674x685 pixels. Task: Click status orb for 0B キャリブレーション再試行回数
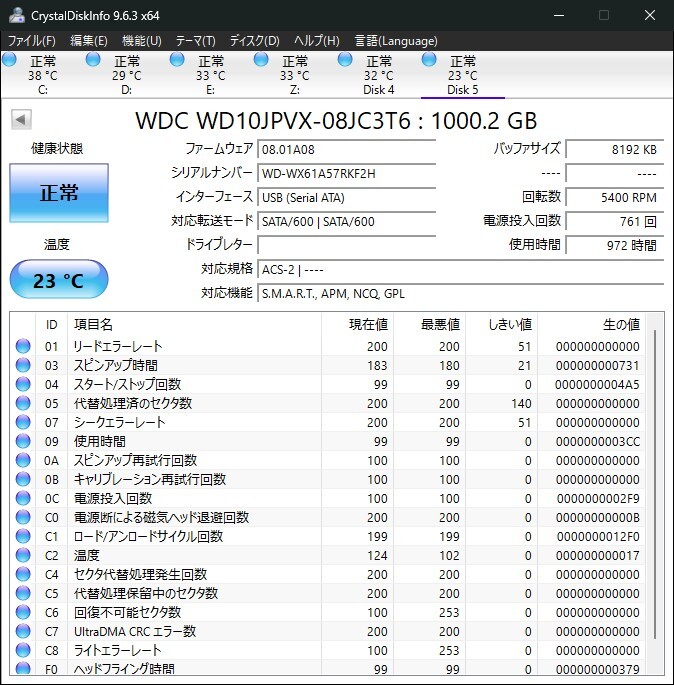[23, 479]
